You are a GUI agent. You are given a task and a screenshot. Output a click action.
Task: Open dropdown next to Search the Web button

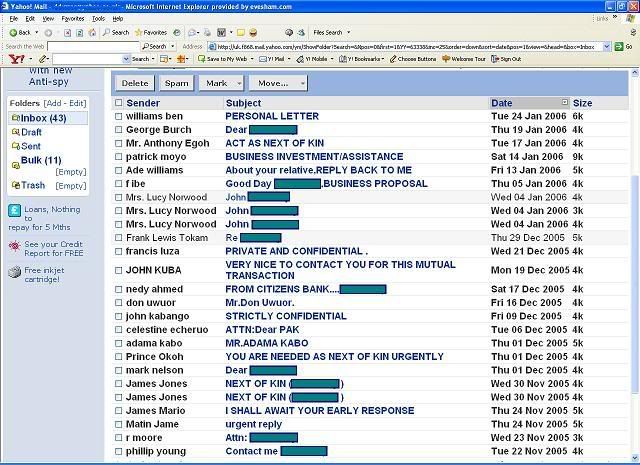tap(173, 47)
